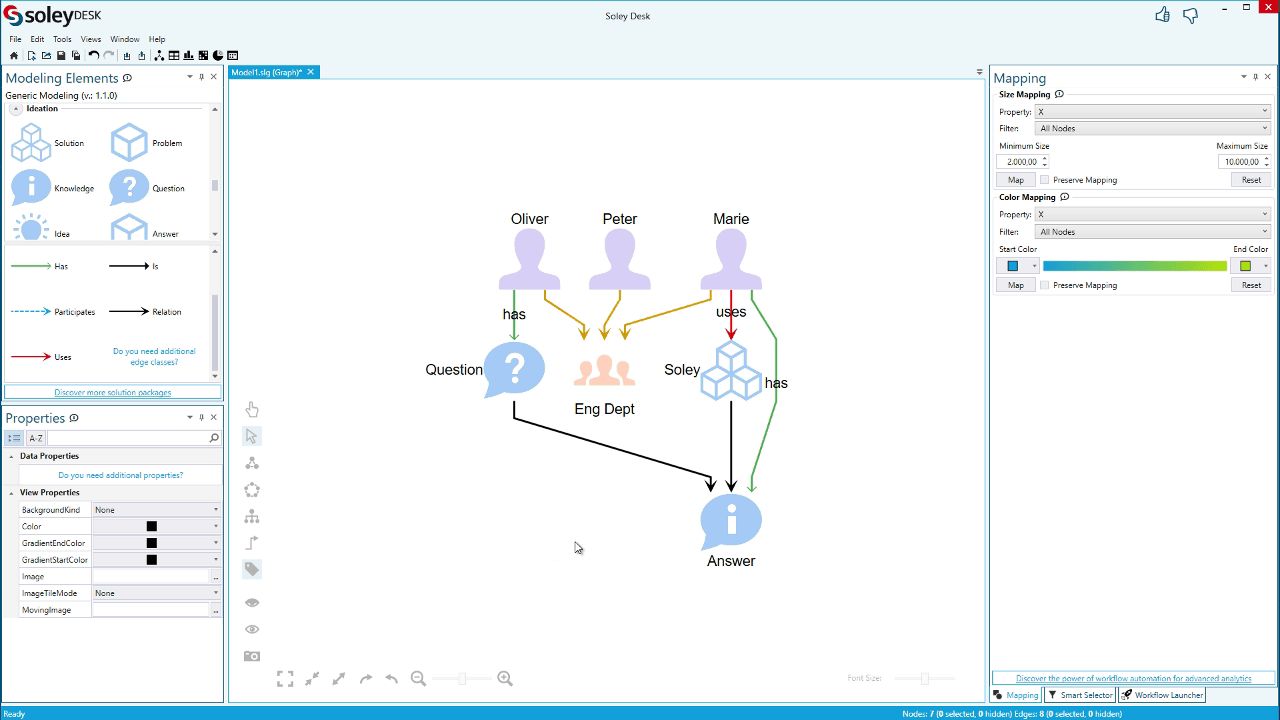Open the BackgroundKind dropdown in View Properties
This screenshot has width=1280, height=720.
155,509
